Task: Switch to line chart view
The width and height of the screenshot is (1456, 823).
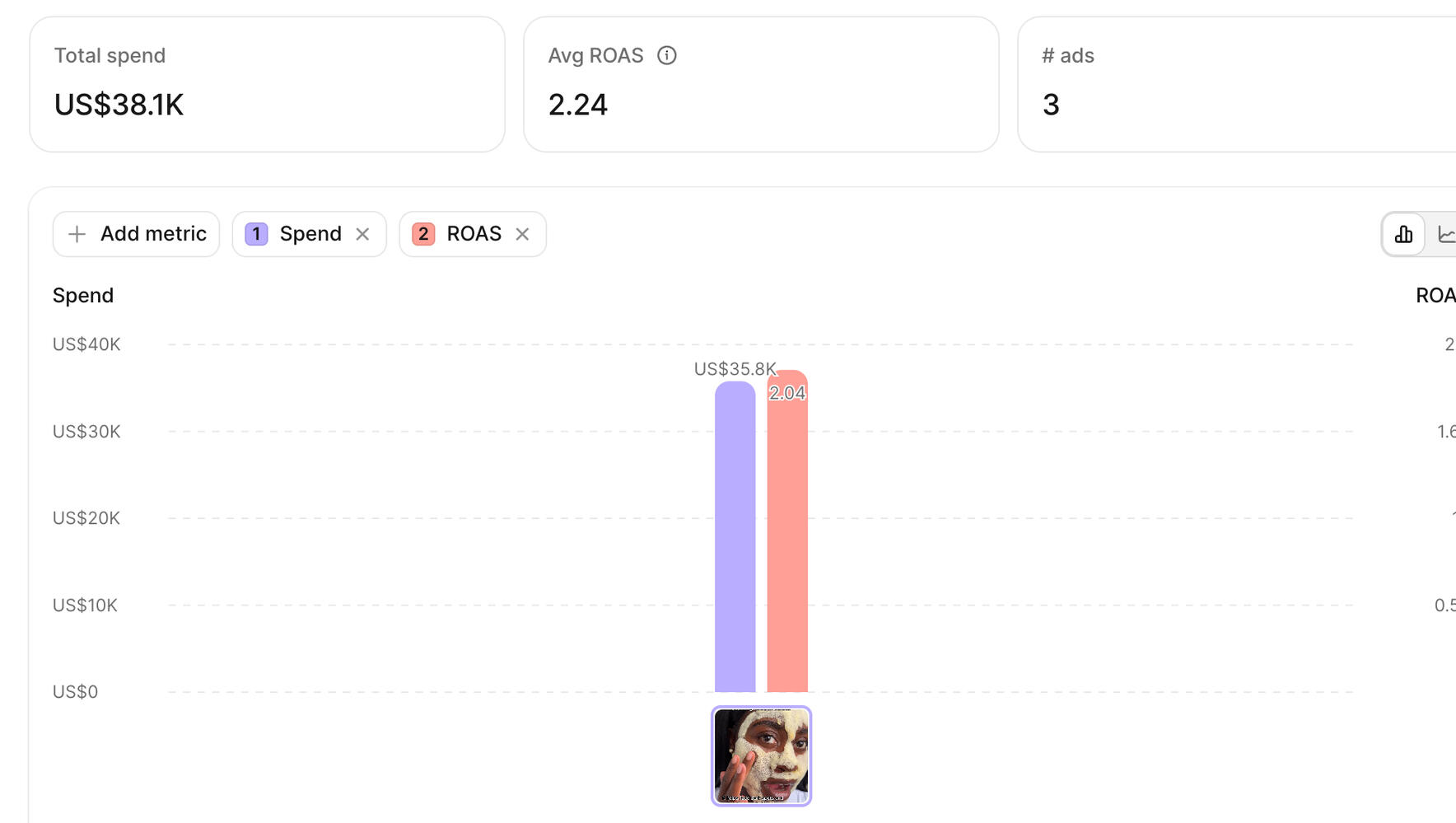Action: (1445, 234)
